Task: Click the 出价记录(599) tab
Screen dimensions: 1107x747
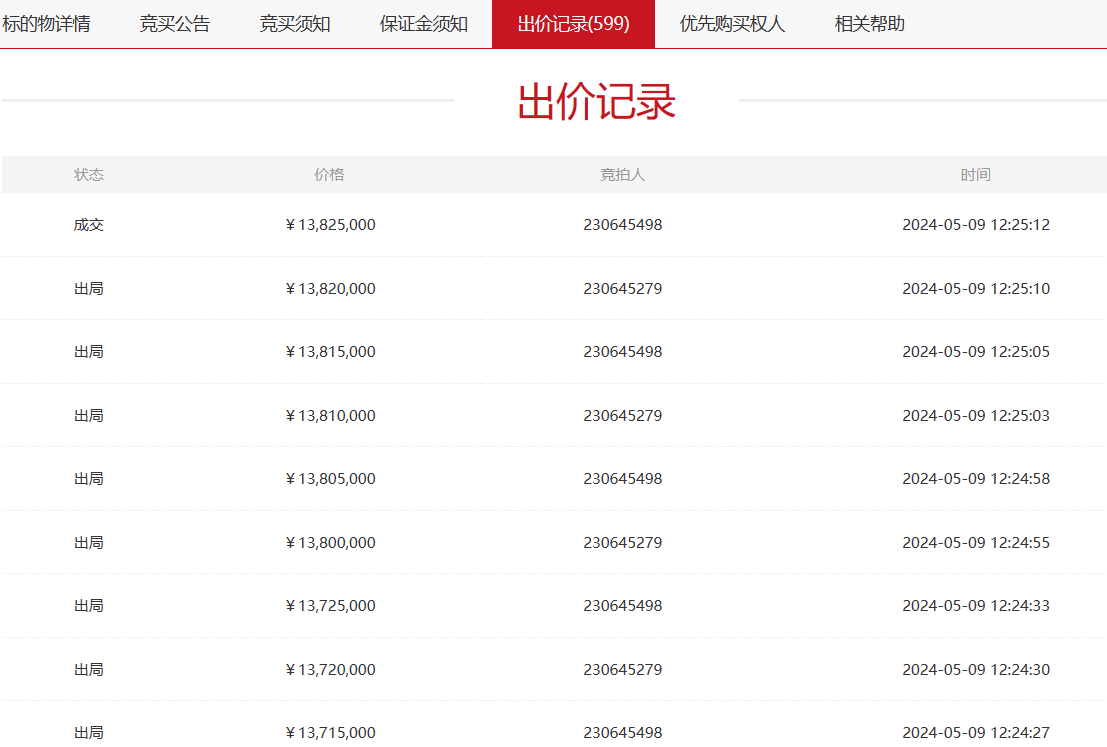Action: pyautogui.click(x=573, y=24)
